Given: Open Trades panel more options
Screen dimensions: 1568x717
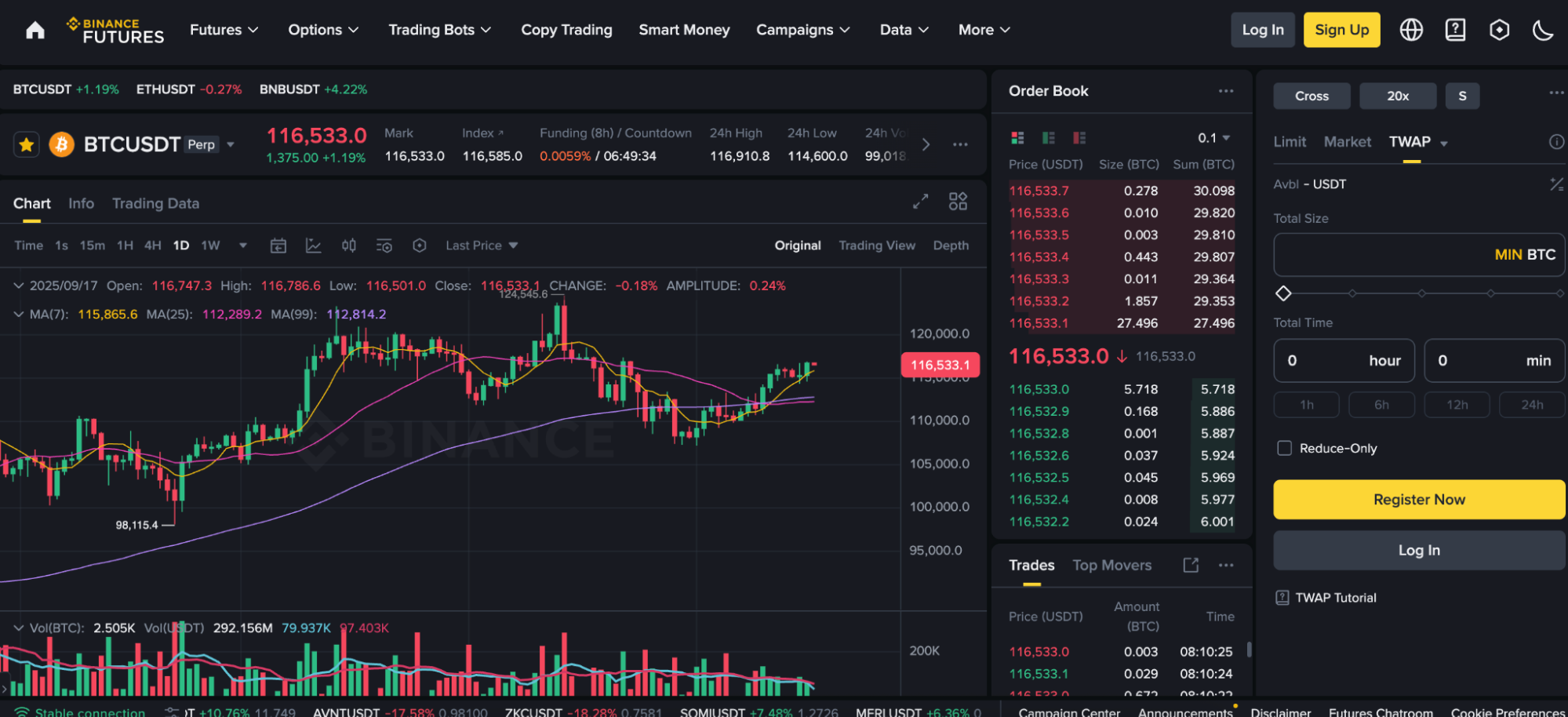Looking at the screenshot, I should (1226, 565).
